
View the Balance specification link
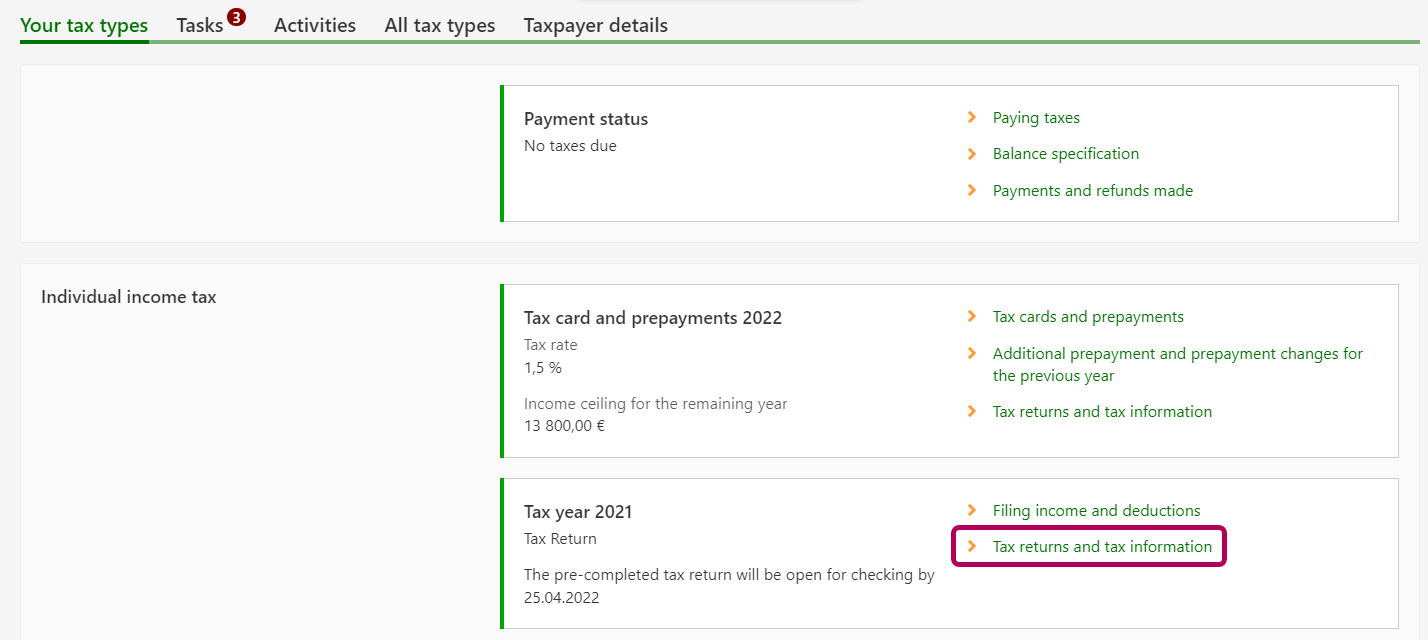(x=1066, y=154)
